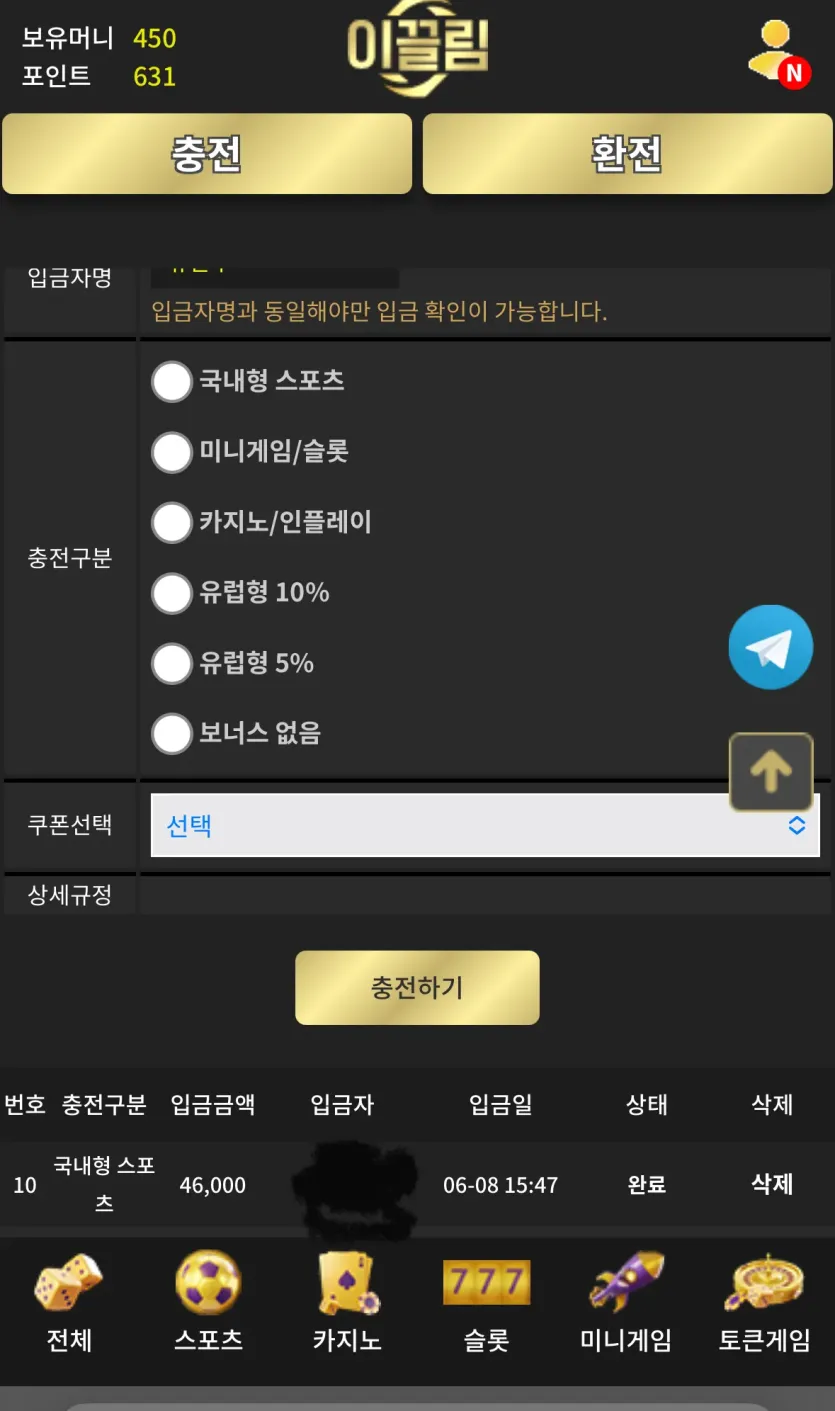Open the 777 슬롯 icon
This screenshot has width=835, height=1411.
pos(486,1282)
